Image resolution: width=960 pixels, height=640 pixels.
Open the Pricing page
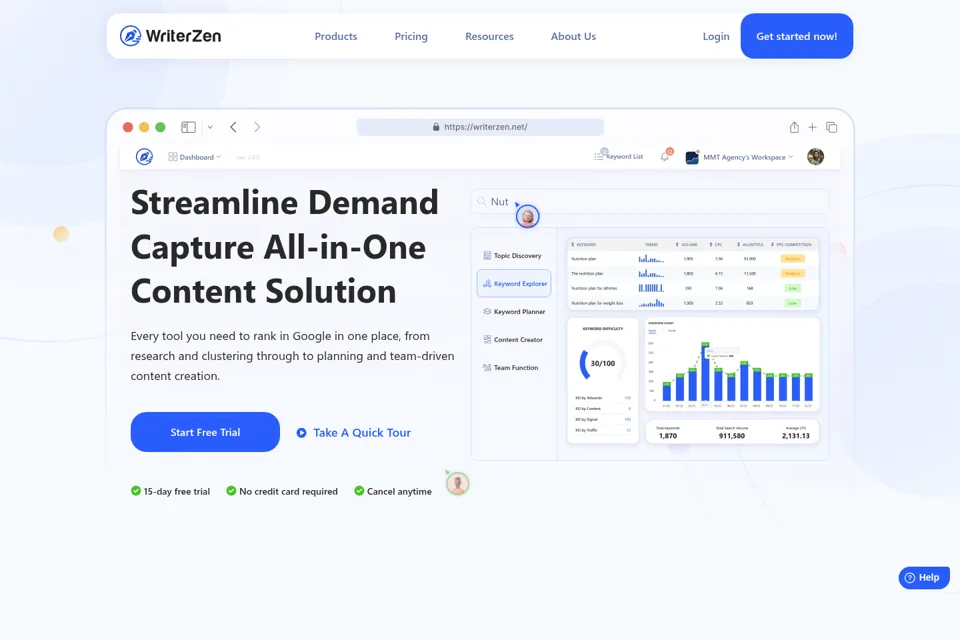pyautogui.click(x=411, y=36)
